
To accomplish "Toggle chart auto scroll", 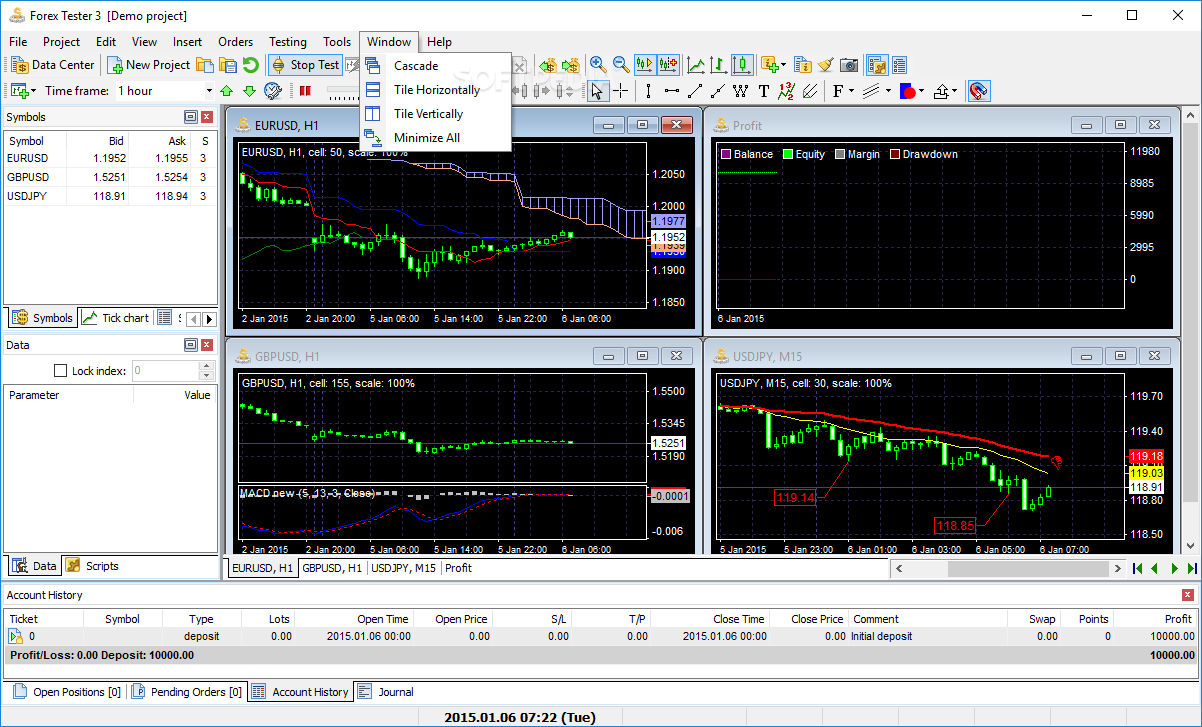I will (645, 65).
